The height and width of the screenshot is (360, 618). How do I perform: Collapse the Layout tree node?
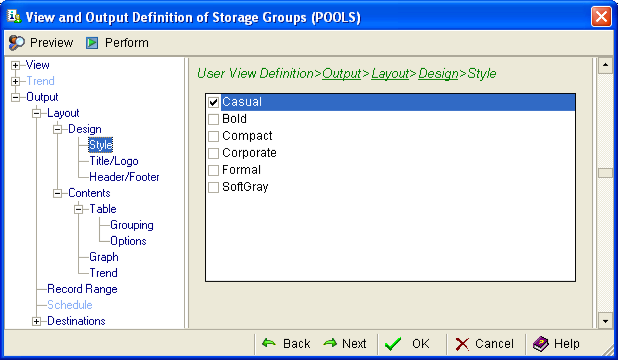pyautogui.click(x=36, y=113)
